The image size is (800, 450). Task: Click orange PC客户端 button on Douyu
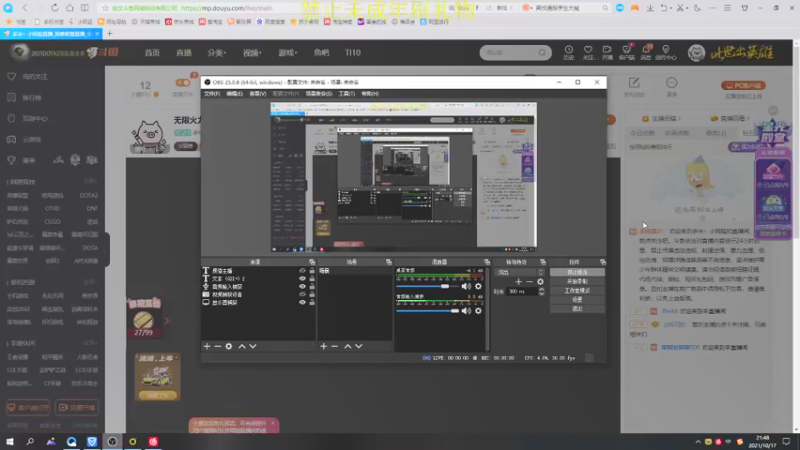coord(743,86)
